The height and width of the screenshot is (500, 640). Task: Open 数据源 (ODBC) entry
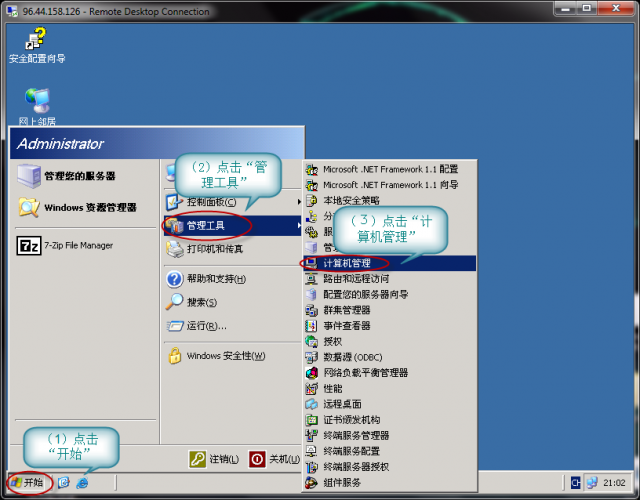pos(390,357)
